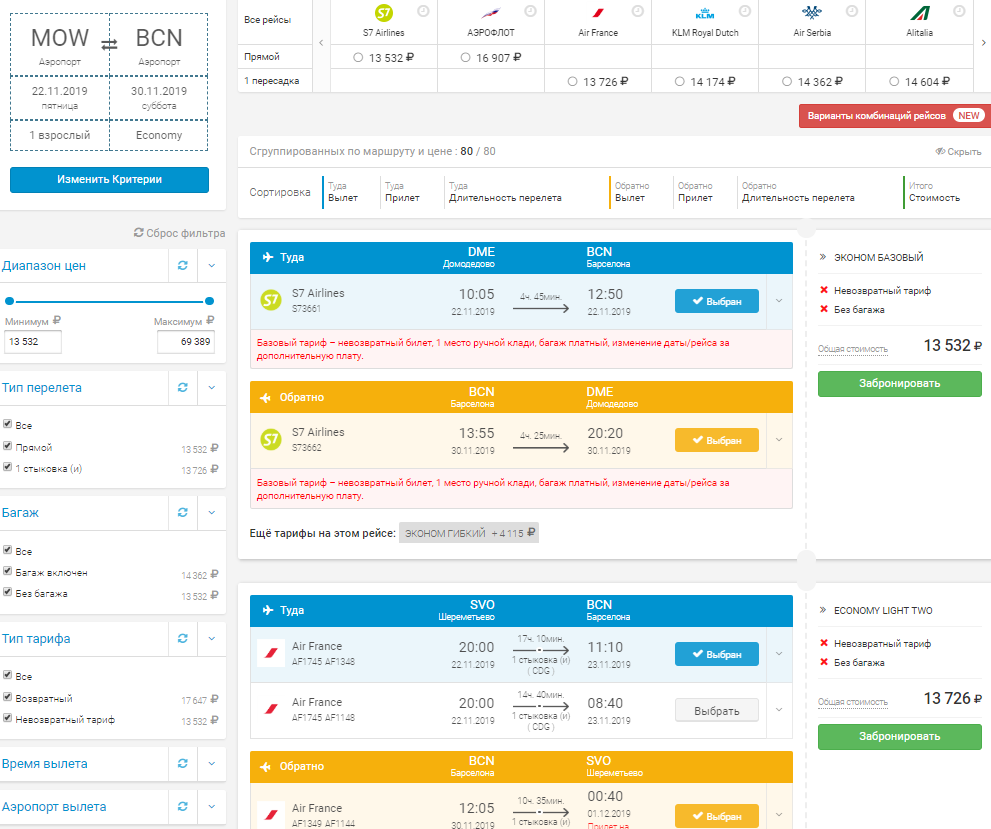Reset the Время вылета filter with refresh icon
Screen dimensions: 991x829
(x=183, y=763)
